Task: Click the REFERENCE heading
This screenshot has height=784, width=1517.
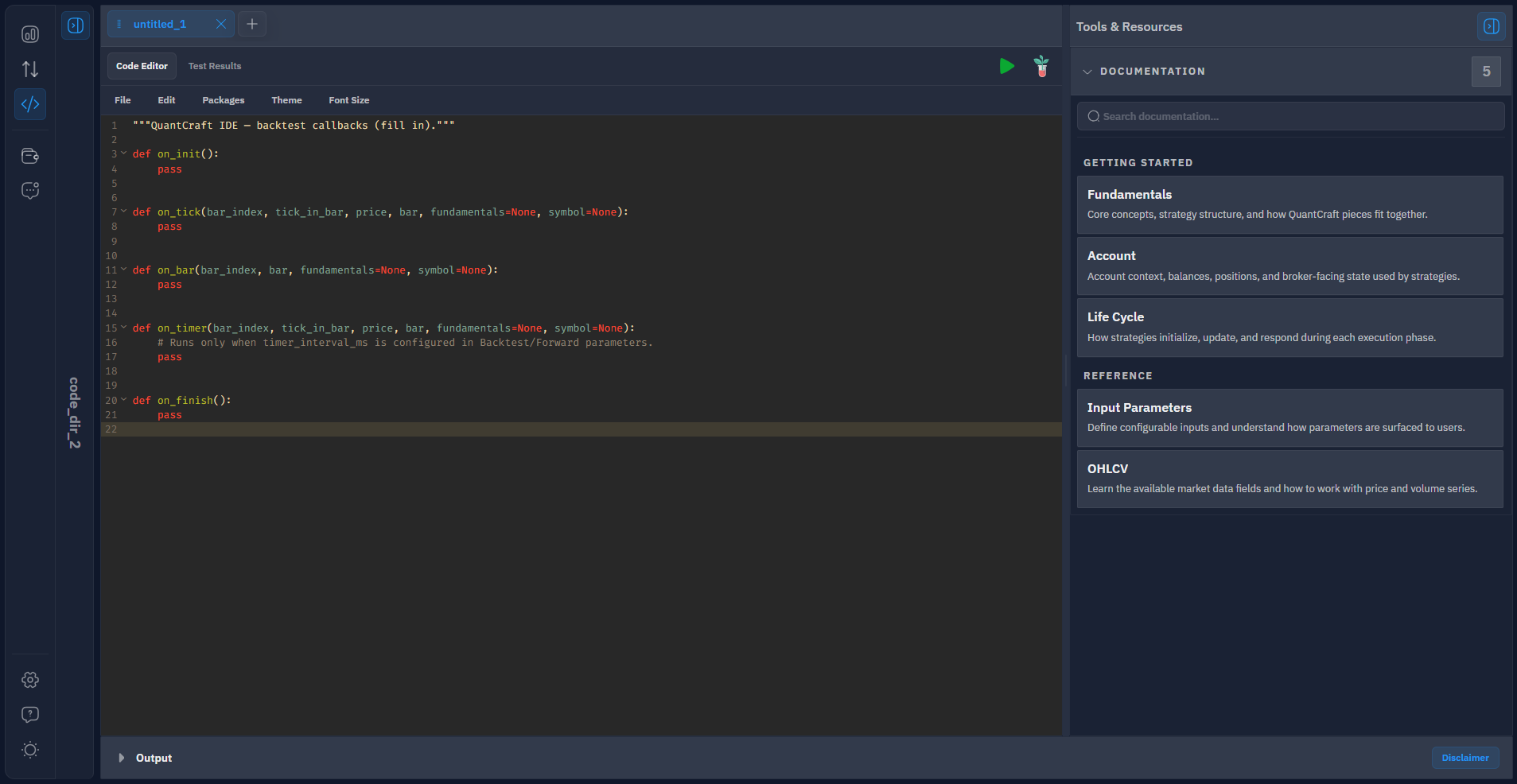Action: click(x=1118, y=375)
